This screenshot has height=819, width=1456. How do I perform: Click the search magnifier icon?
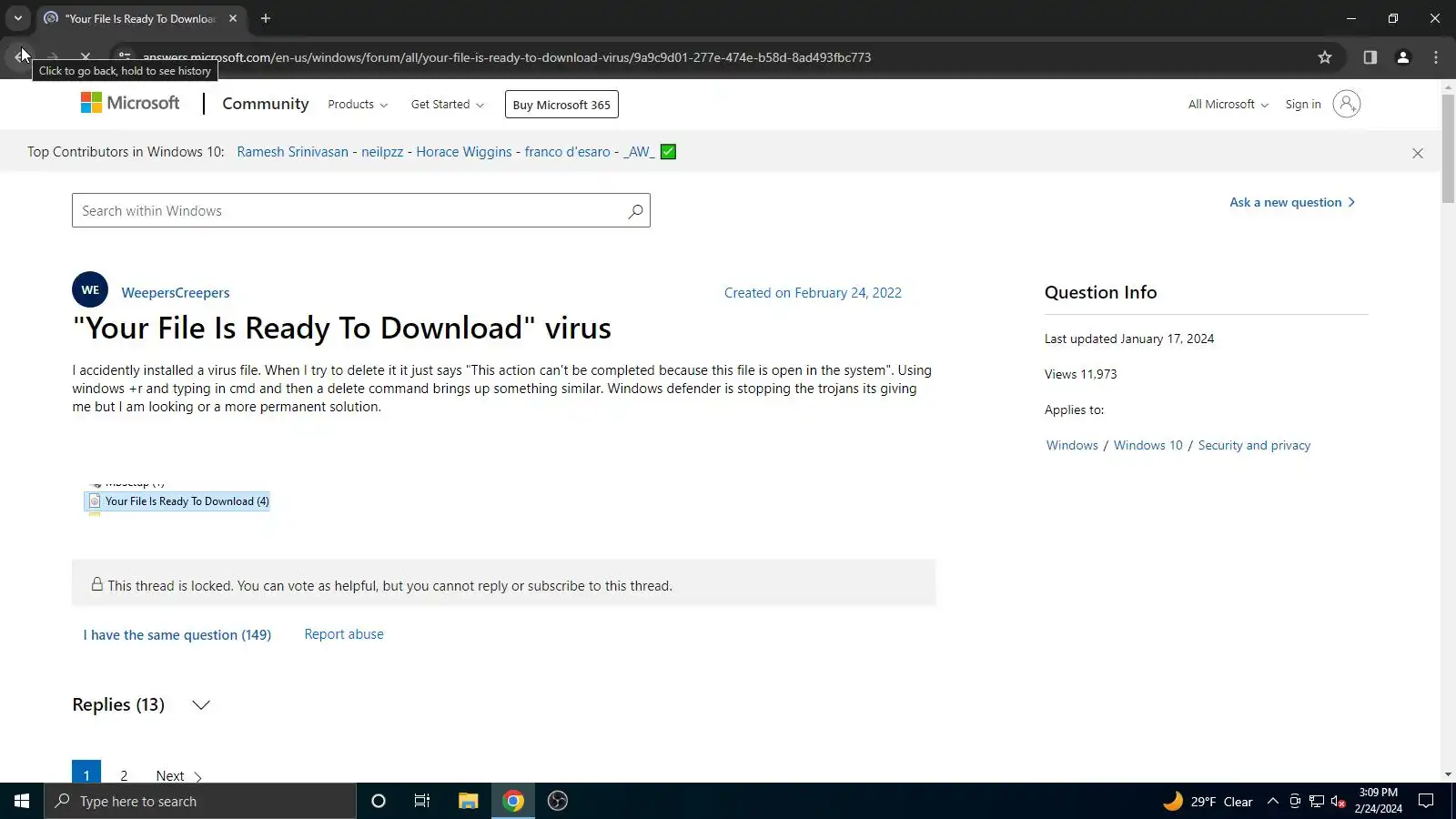pos(635,211)
